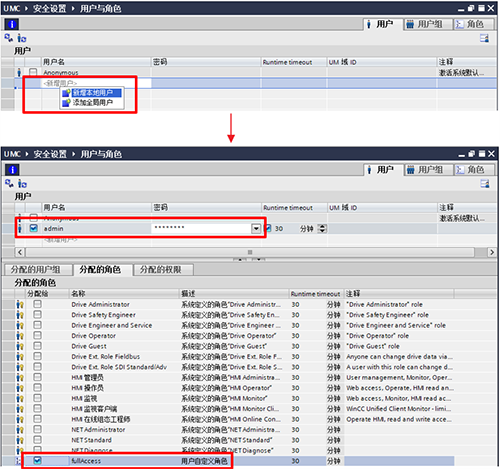500x469 pixels.
Task: Click the right scroll arrow of user table
Action: click(492, 252)
